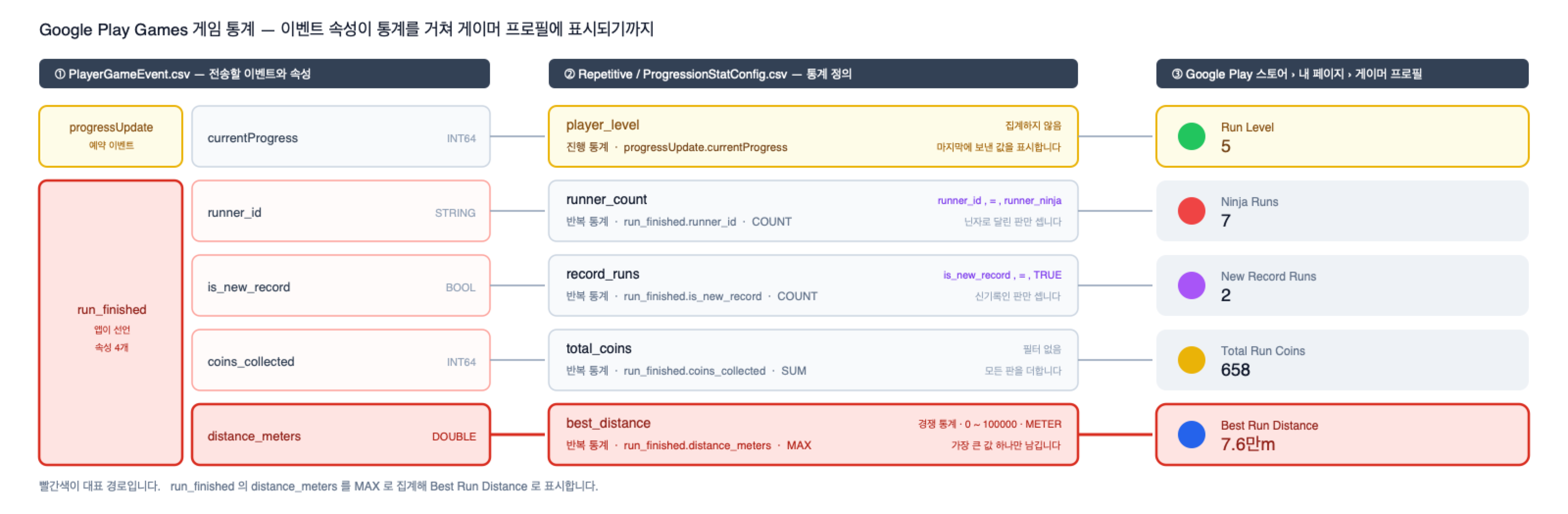Click the total_coins stat title
This screenshot has width=1568, height=514.
(x=599, y=348)
